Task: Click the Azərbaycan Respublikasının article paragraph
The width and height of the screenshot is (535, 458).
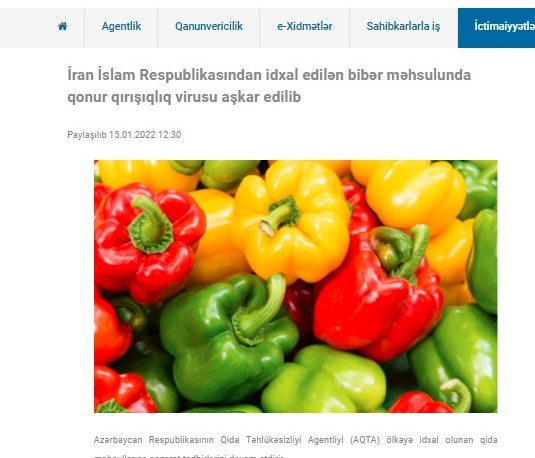Action: click(x=295, y=447)
